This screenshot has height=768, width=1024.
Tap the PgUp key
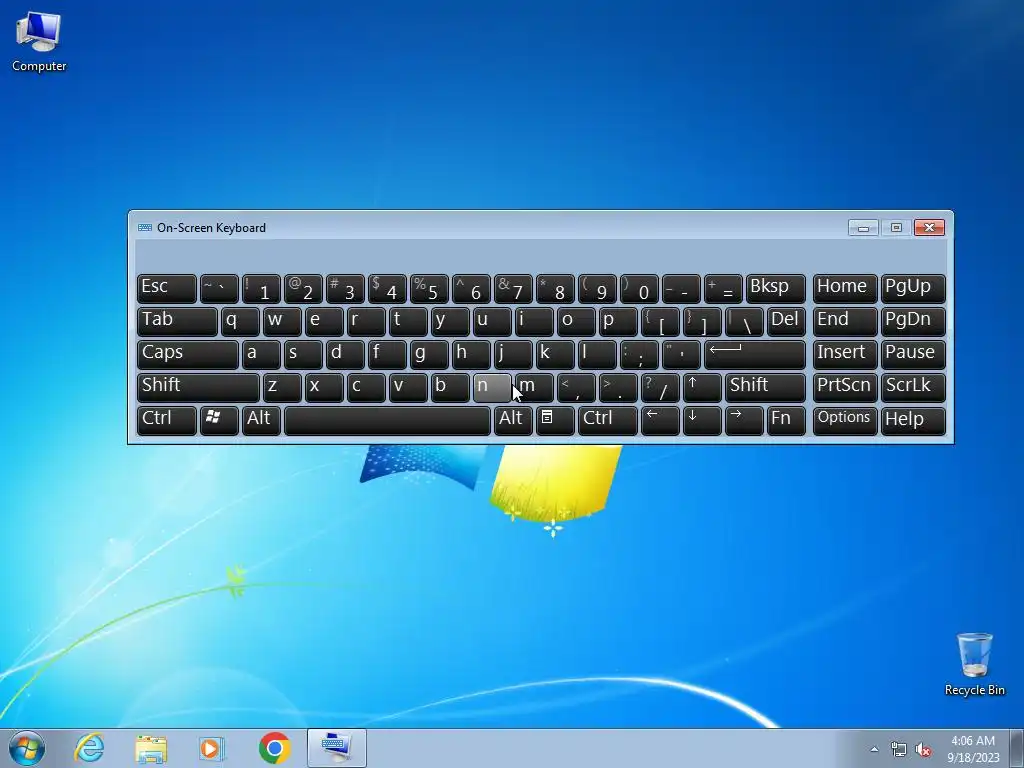click(913, 289)
